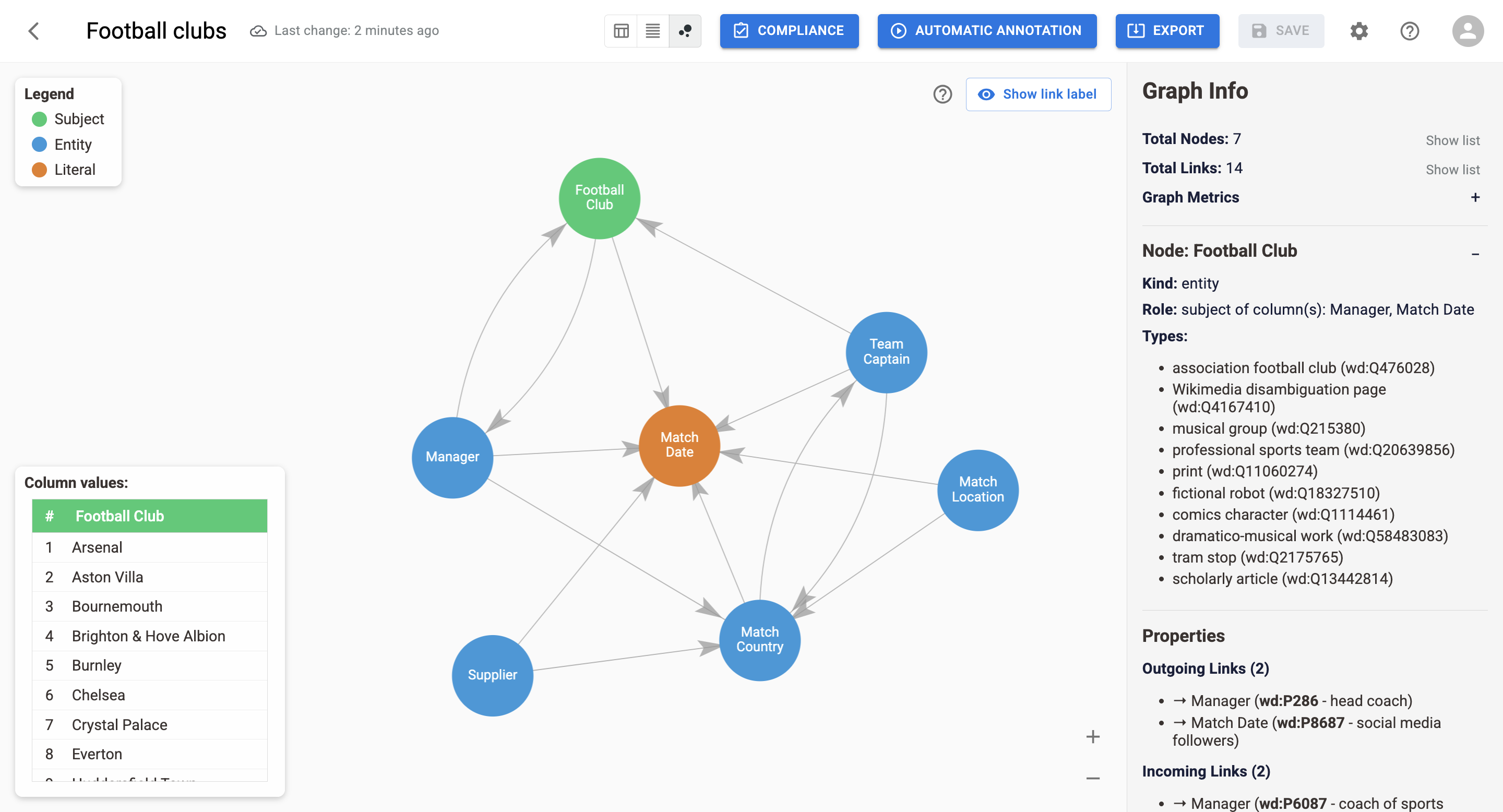Image resolution: width=1503 pixels, height=812 pixels.
Task: Show list of total nodes
Action: pos(1452,140)
